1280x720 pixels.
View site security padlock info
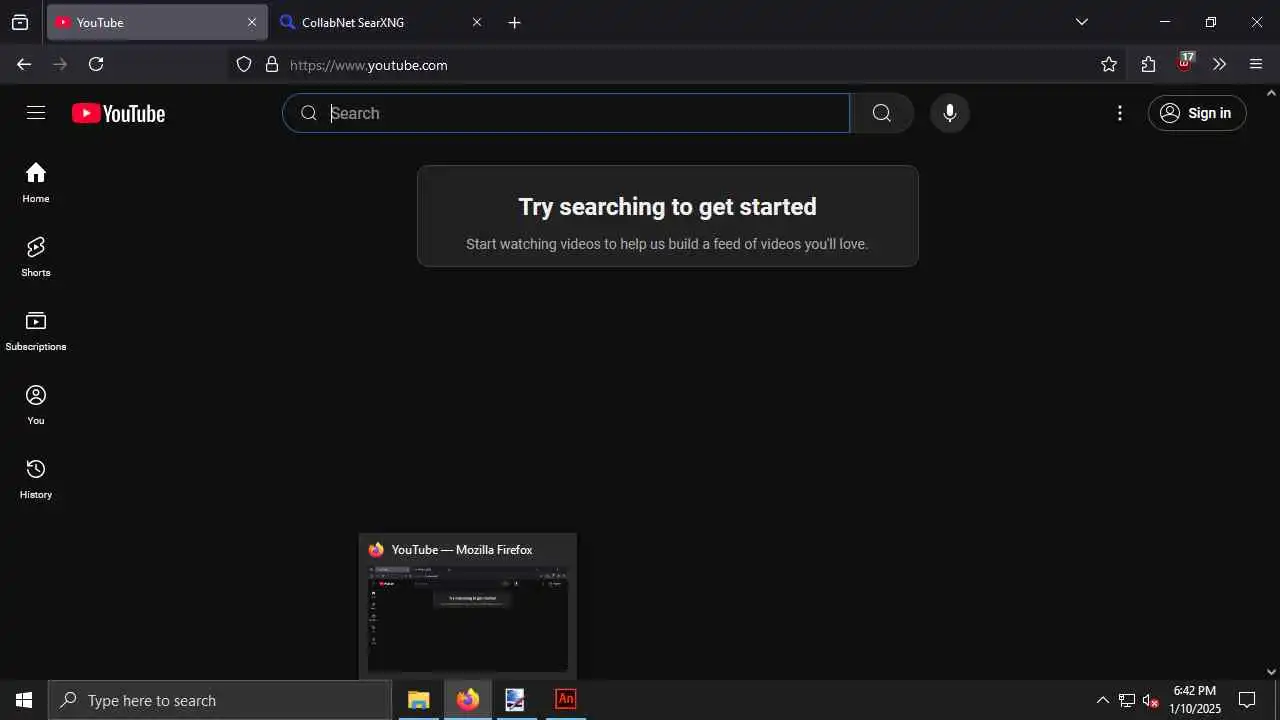point(271,64)
